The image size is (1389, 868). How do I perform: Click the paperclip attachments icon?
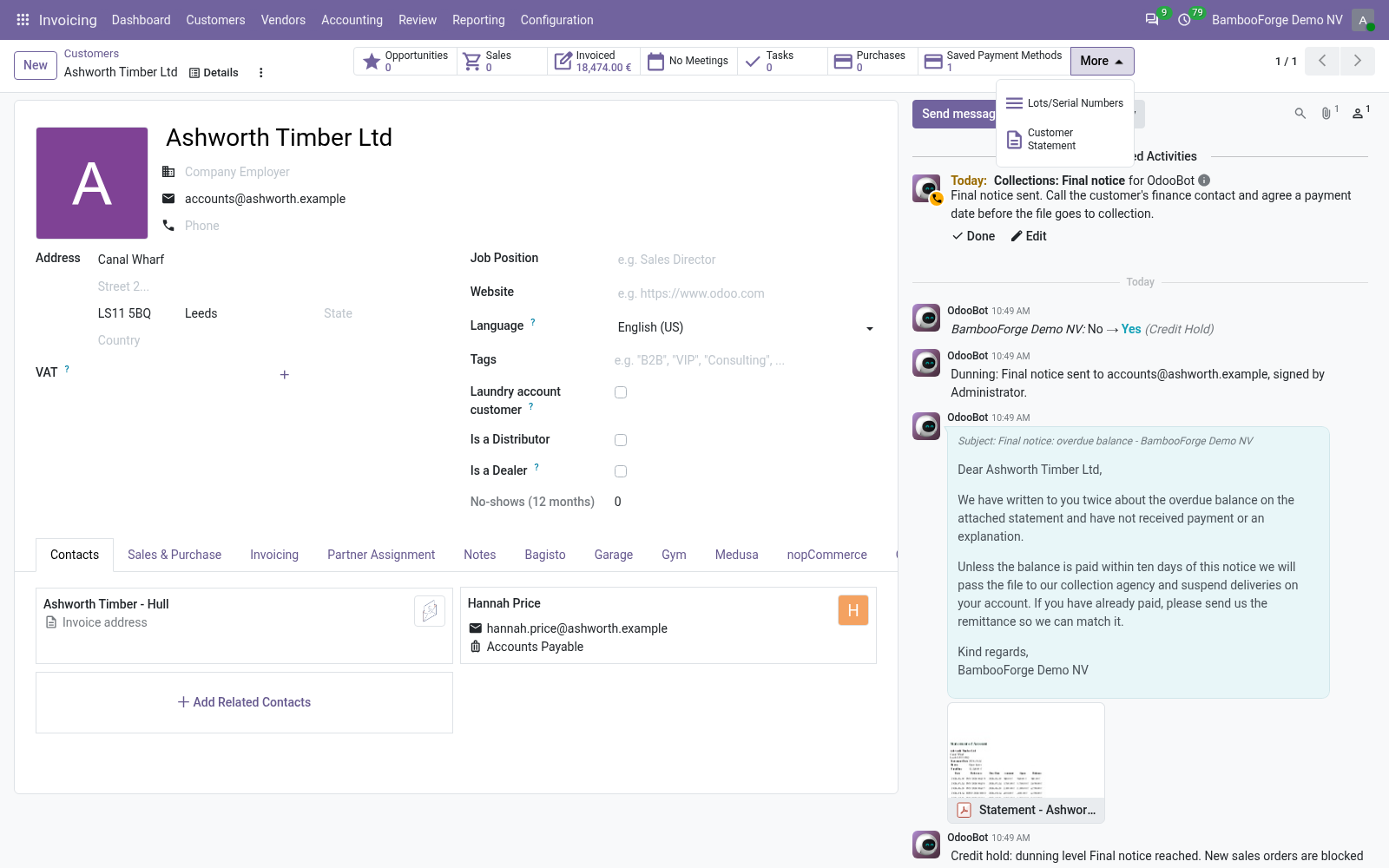pyautogui.click(x=1326, y=114)
